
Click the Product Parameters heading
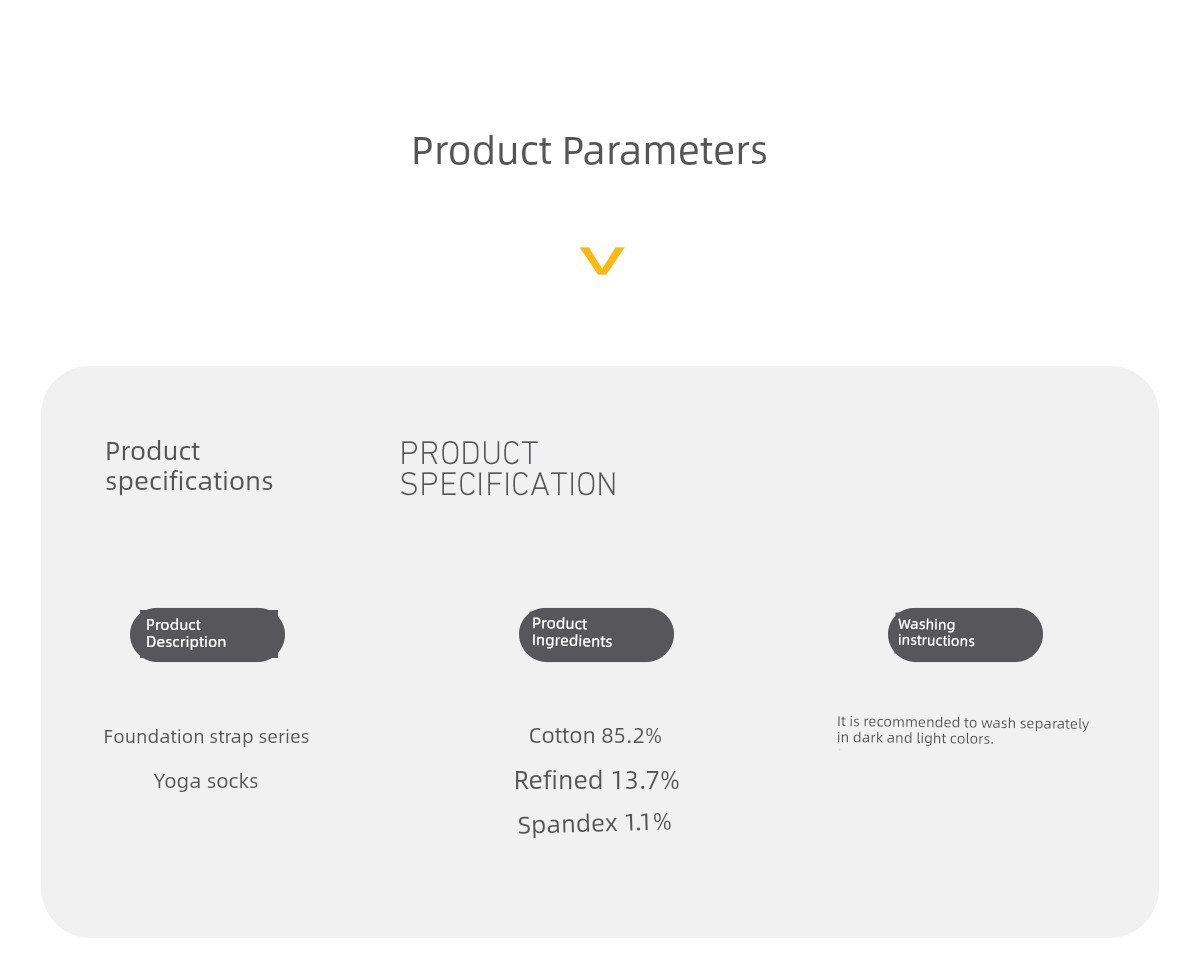pos(589,151)
